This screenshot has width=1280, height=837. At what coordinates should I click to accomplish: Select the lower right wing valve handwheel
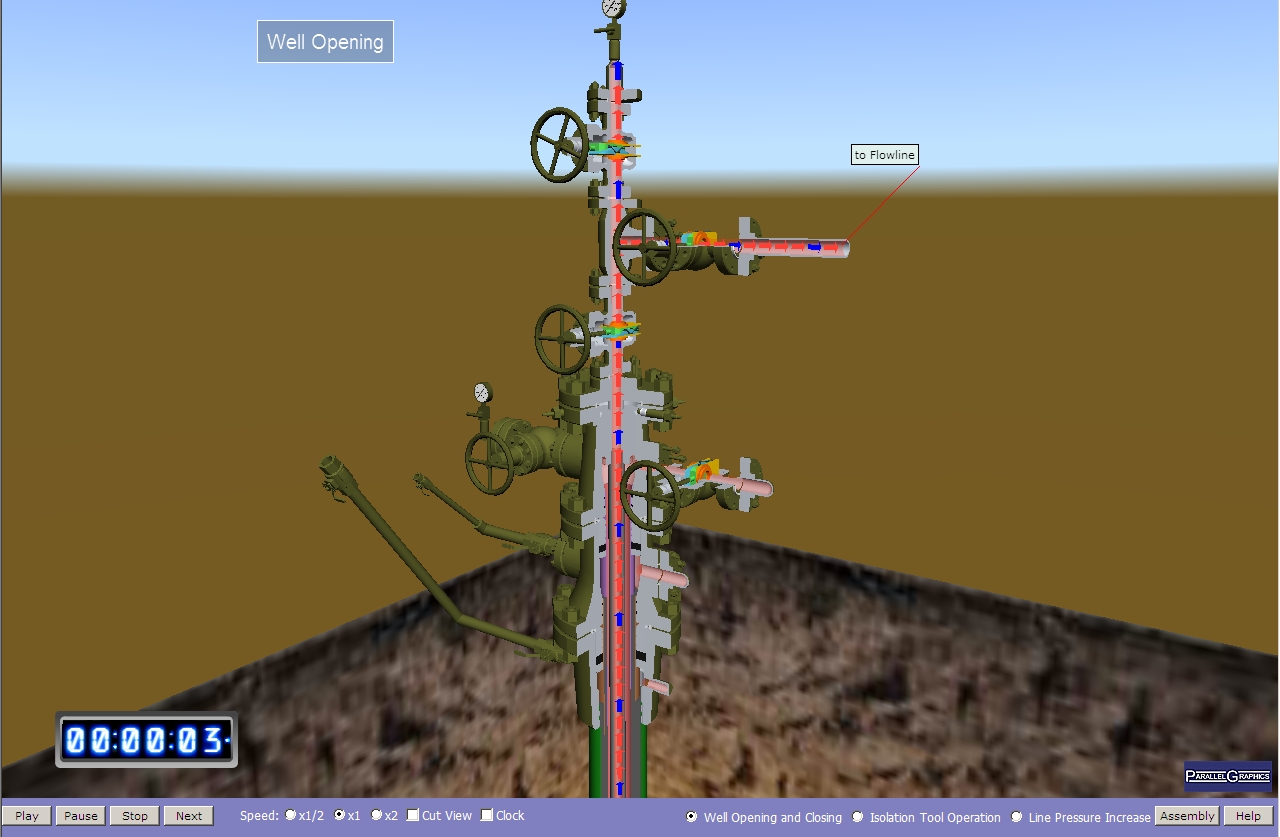coord(651,496)
